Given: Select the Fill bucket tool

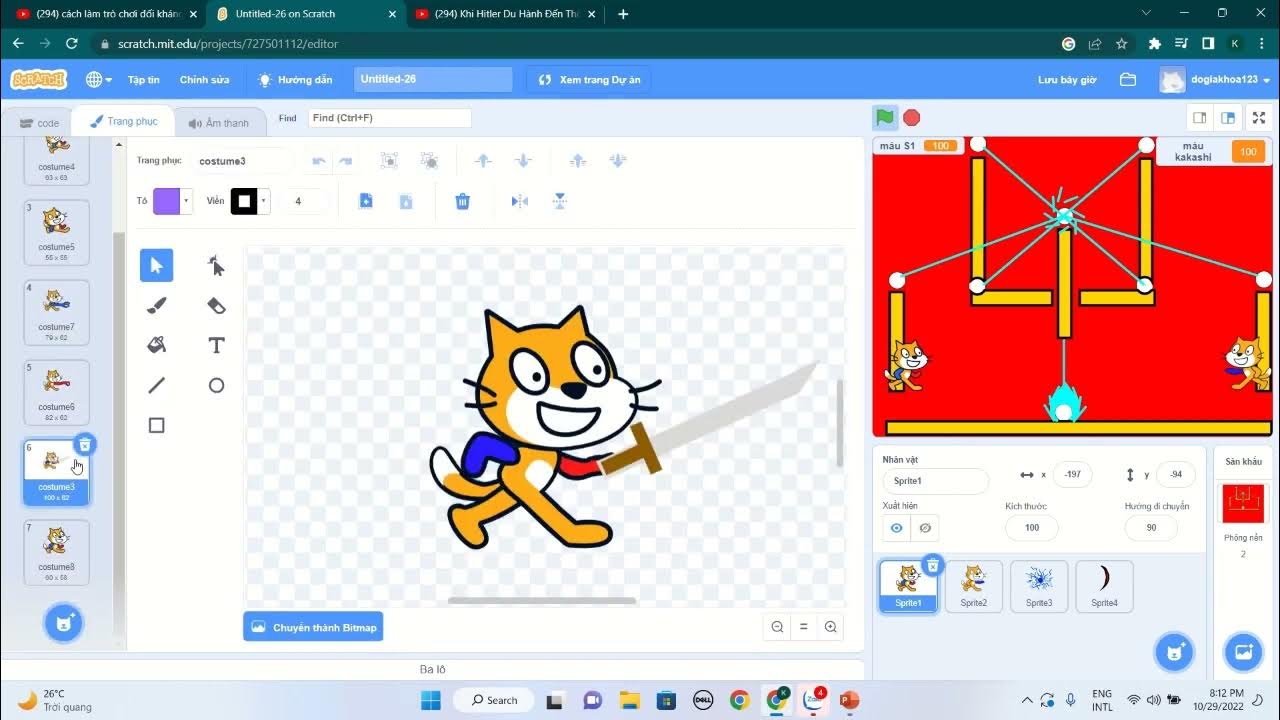Looking at the screenshot, I should click(x=156, y=345).
